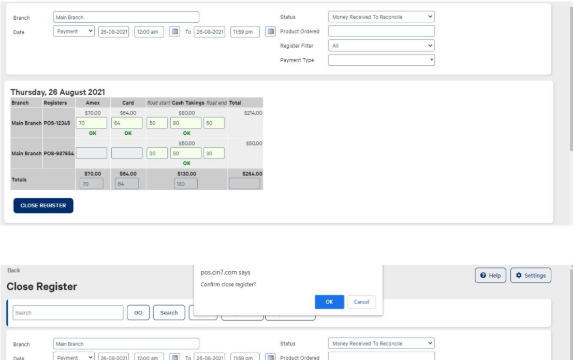Open the Register Filter dropdown
This screenshot has height=360, width=573.
pos(381,46)
